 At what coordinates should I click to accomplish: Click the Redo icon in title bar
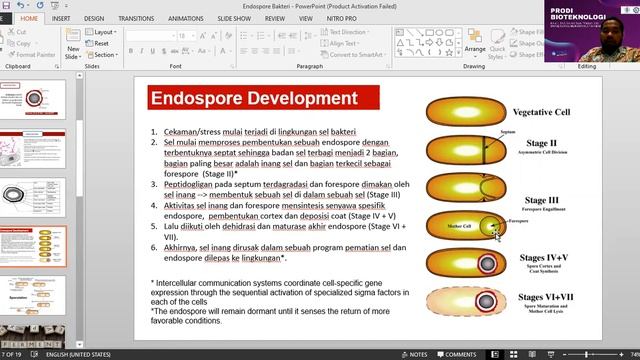(40, 5)
